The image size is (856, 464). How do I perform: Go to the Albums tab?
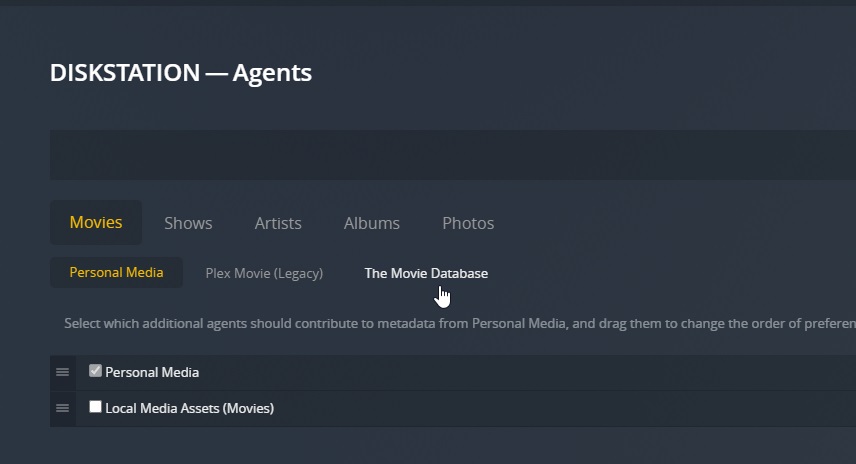tap(372, 223)
